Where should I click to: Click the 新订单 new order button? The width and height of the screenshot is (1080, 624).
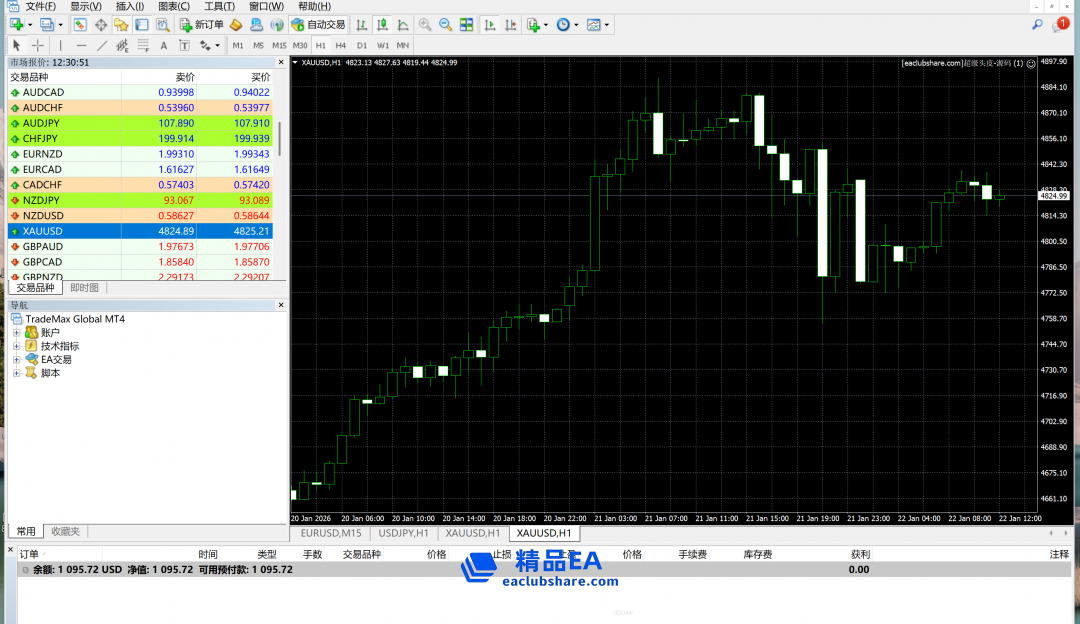coord(201,24)
